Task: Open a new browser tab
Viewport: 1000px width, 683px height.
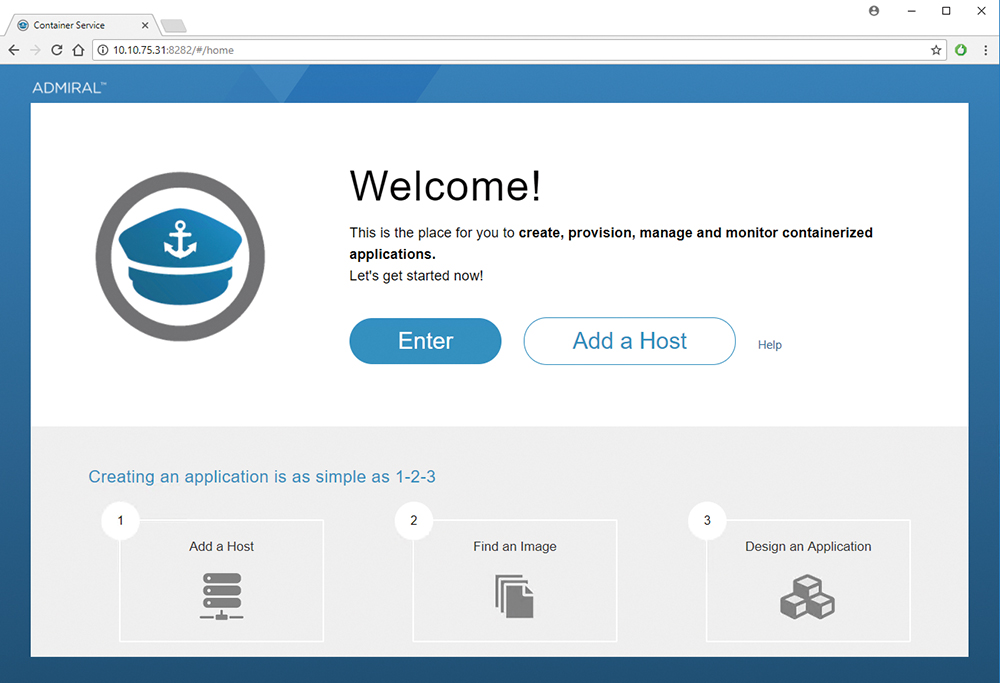Action: (x=173, y=26)
